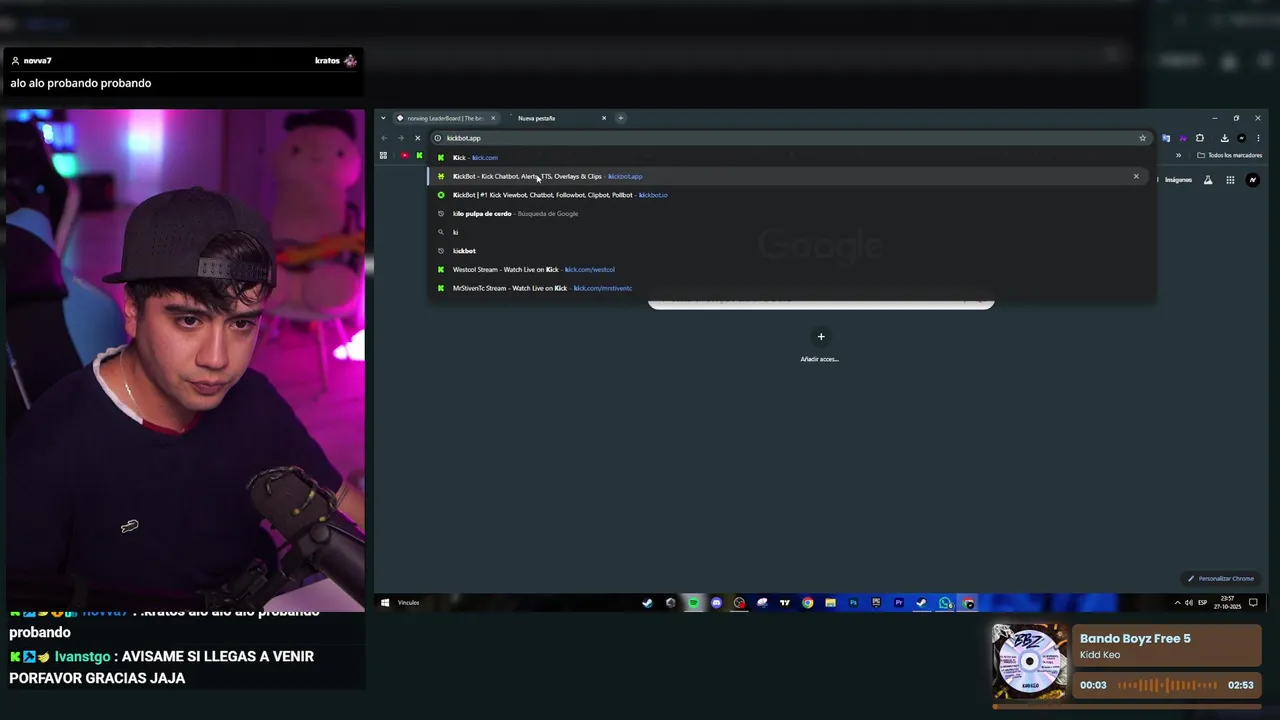Open Spotify from the taskbar
Image resolution: width=1280 pixels, height=720 pixels.
[x=693, y=602]
